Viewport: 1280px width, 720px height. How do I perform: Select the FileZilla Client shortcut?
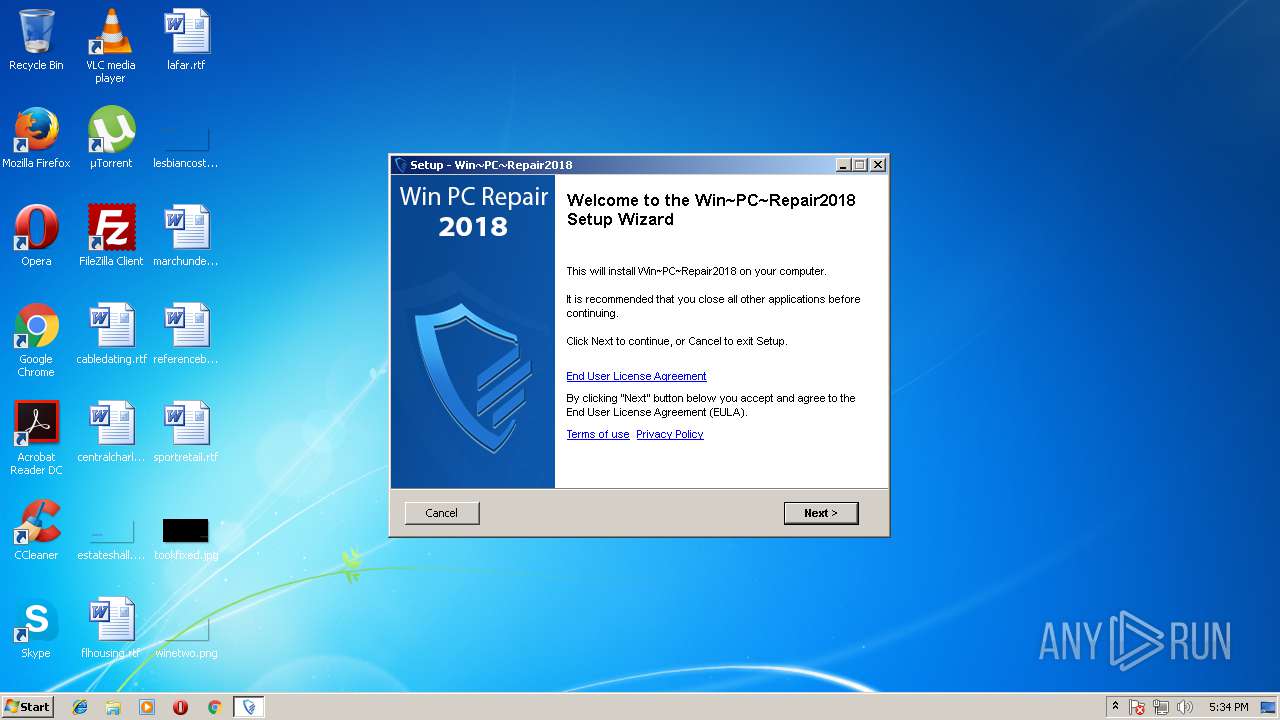point(111,236)
